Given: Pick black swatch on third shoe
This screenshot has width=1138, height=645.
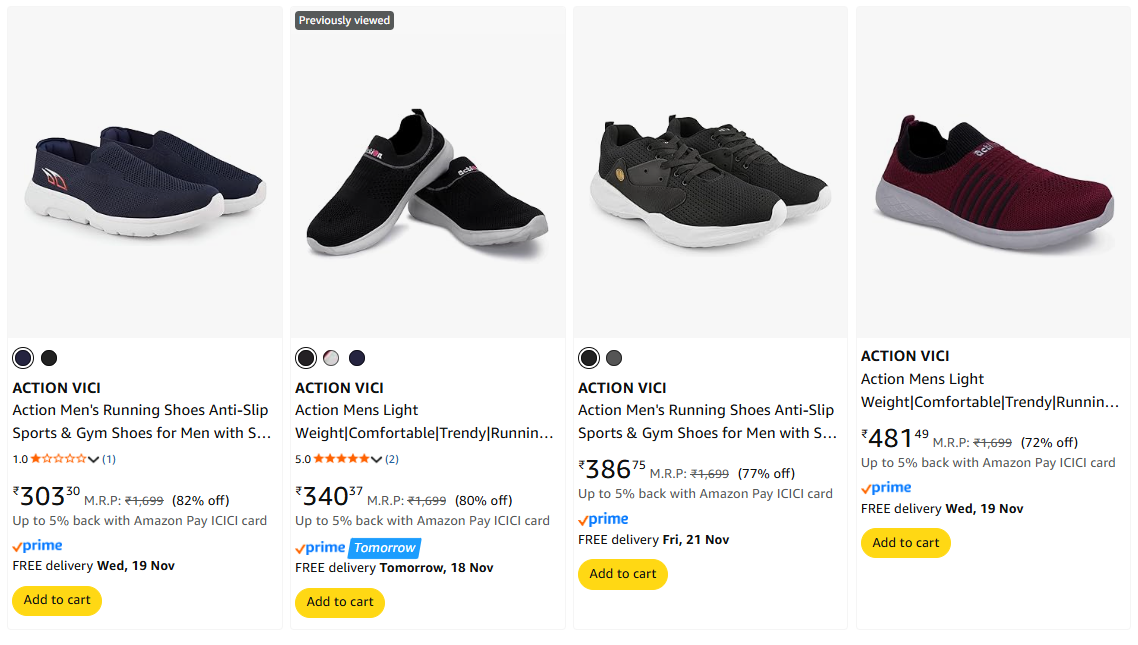Looking at the screenshot, I should click(x=589, y=358).
